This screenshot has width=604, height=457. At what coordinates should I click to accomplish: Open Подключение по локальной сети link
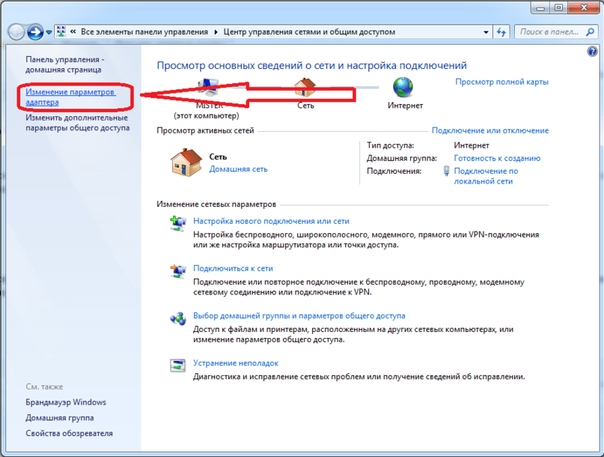click(486, 176)
